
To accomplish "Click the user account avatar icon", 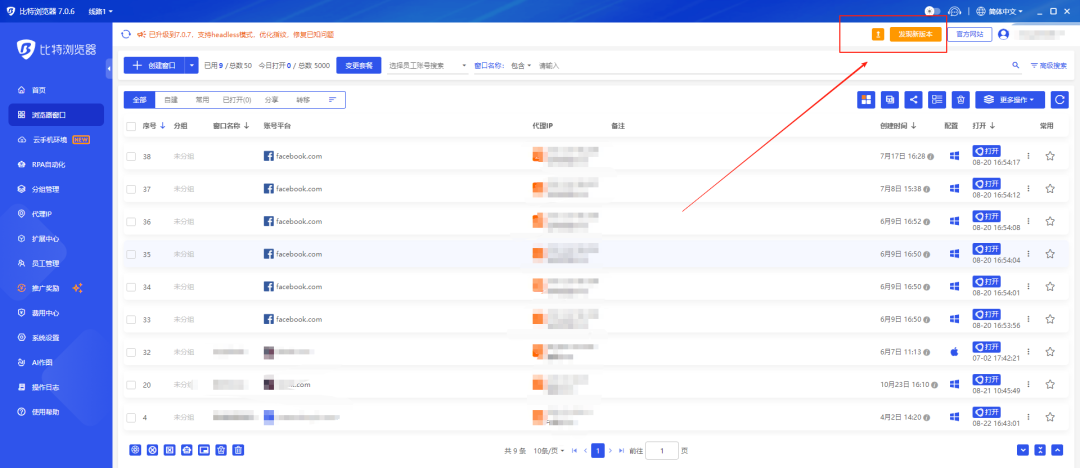I will coord(1004,34).
